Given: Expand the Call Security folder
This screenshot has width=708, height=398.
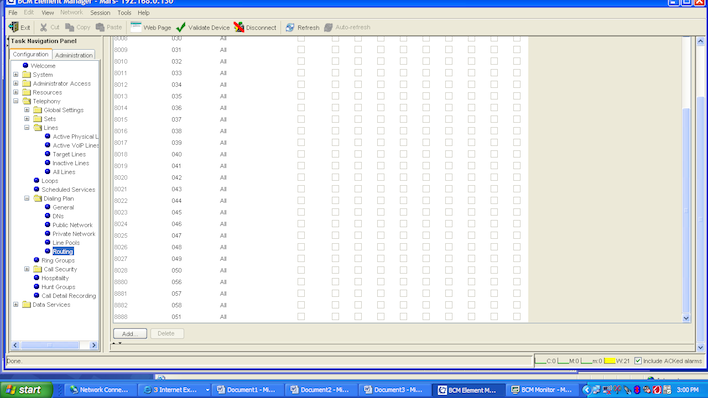Looking at the screenshot, I should click(x=27, y=269).
